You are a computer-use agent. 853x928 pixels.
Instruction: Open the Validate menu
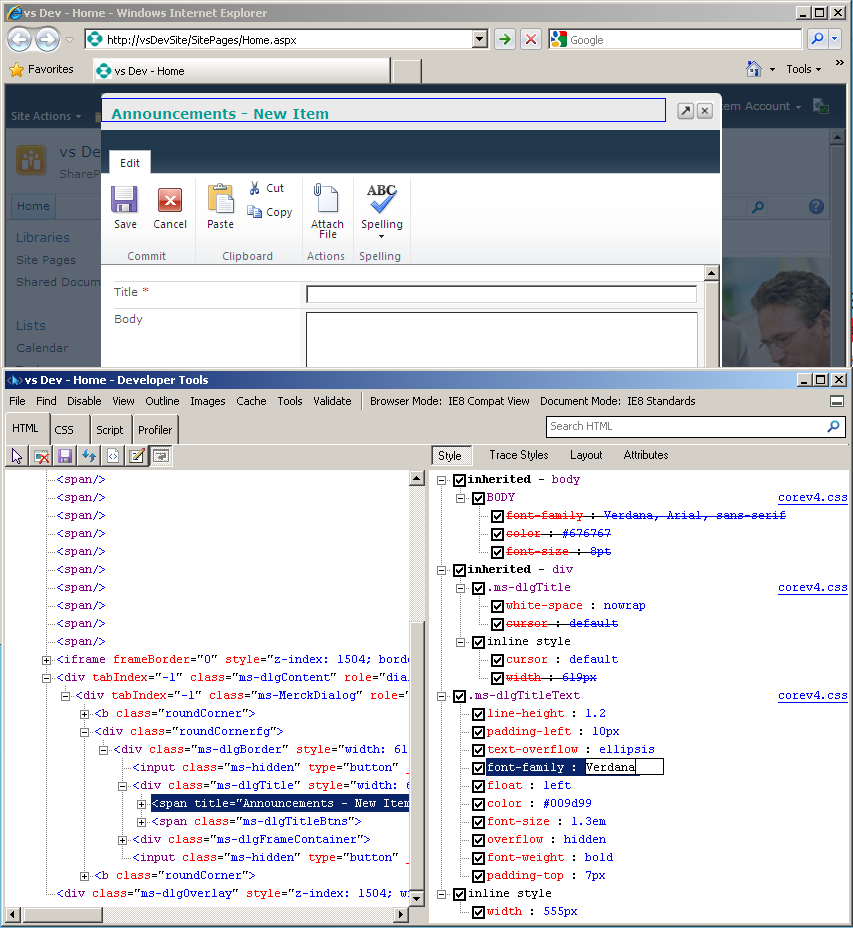pyautogui.click(x=332, y=401)
